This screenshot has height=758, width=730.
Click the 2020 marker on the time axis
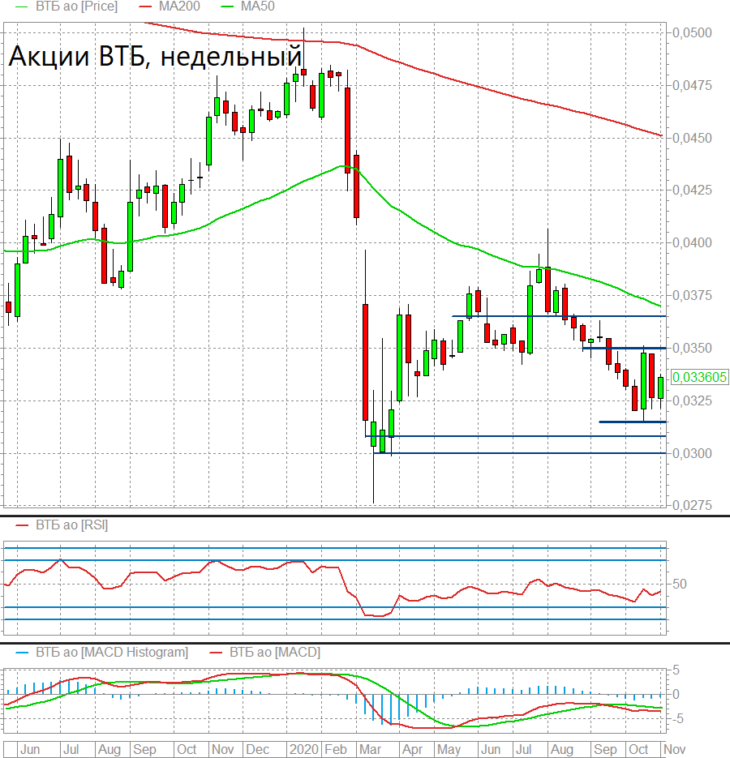pyautogui.click(x=303, y=749)
